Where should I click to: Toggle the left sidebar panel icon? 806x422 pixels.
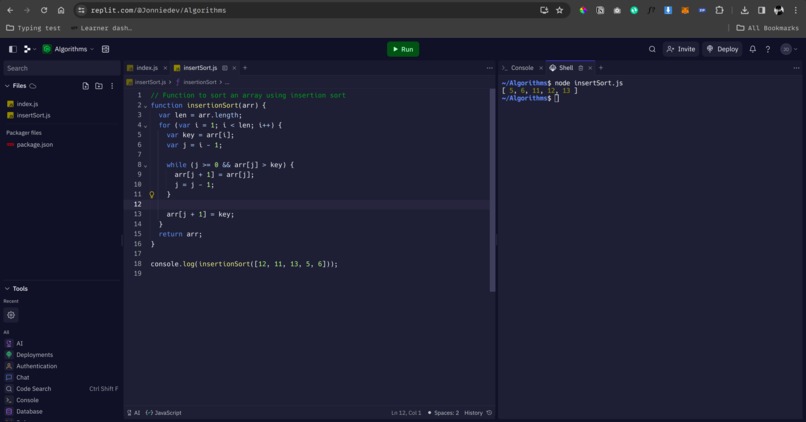click(13, 49)
